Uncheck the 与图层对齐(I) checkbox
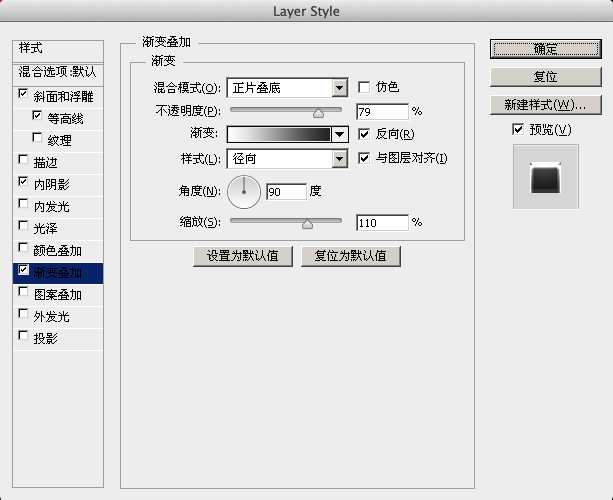This screenshot has height=500, width=613. click(364, 158)
